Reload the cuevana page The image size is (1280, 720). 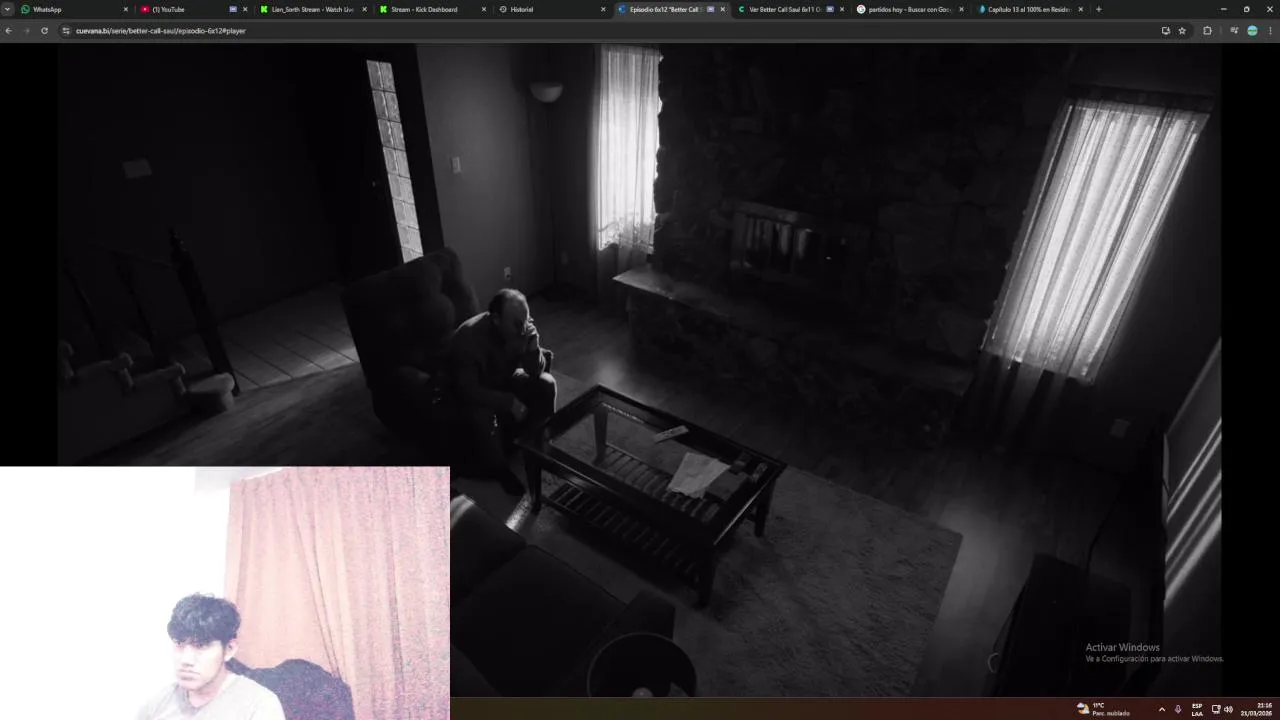point(44,31)
